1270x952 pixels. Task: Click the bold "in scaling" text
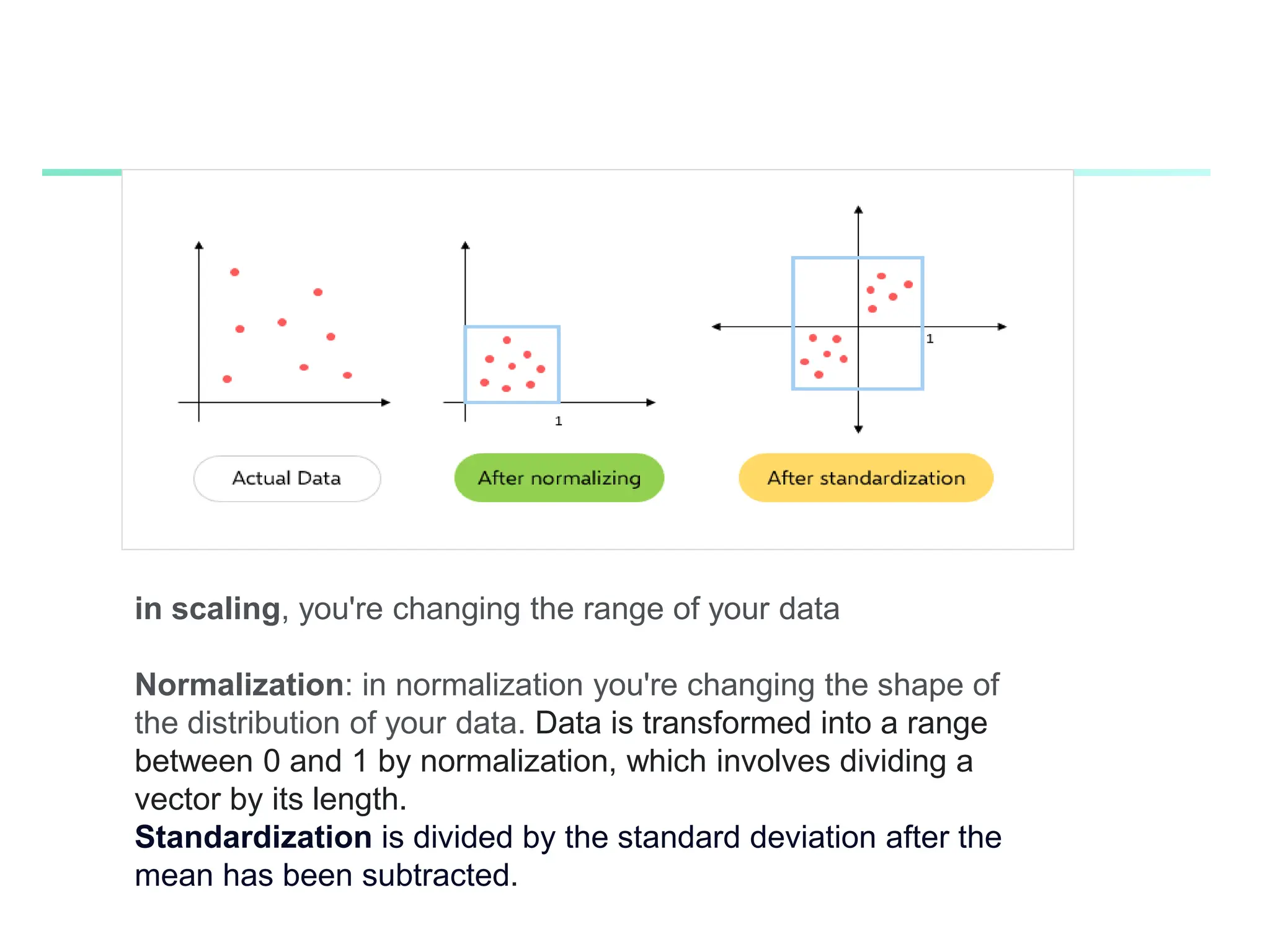click(207, 609)
